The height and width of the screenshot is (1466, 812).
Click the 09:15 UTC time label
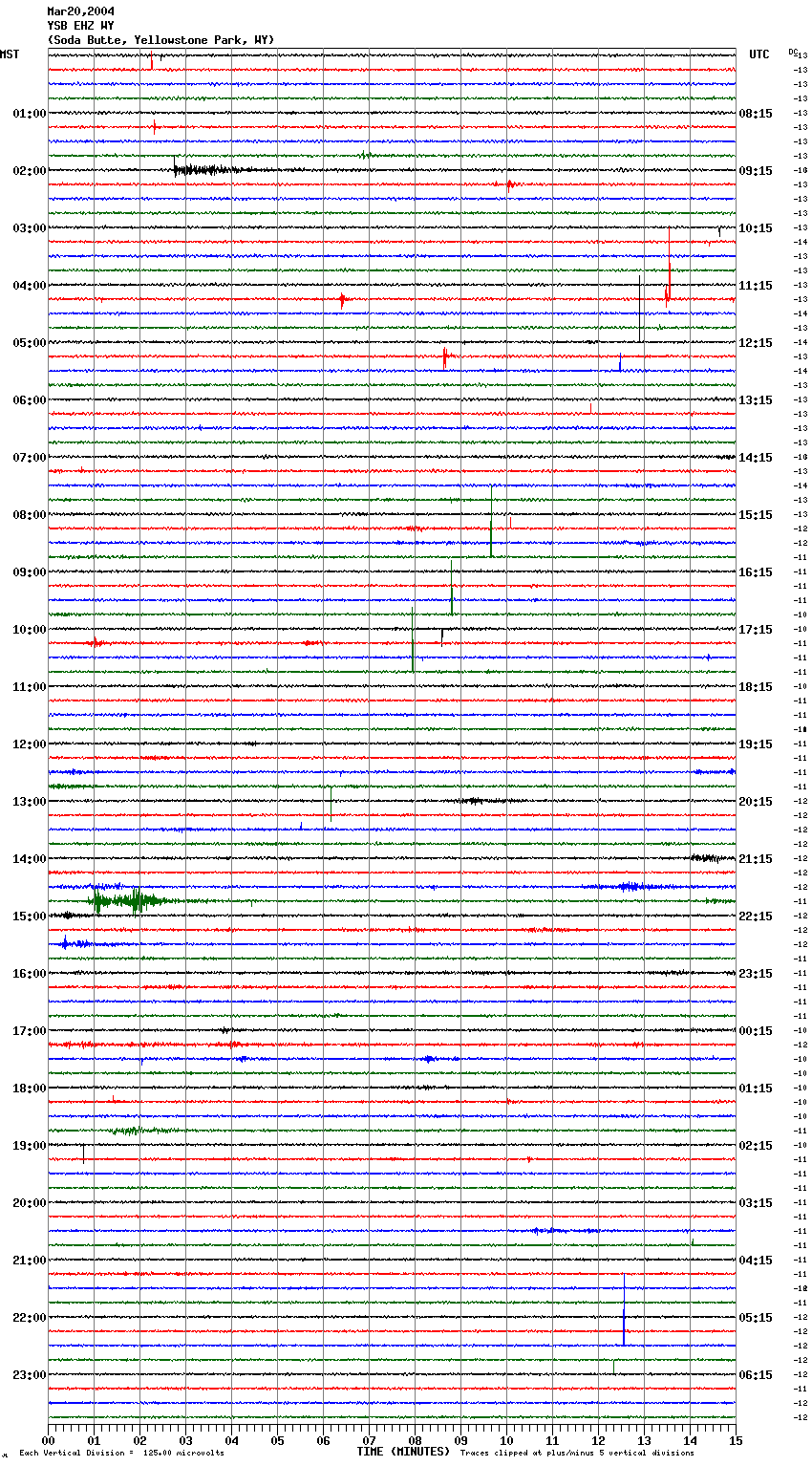click(x=756, y=171)
